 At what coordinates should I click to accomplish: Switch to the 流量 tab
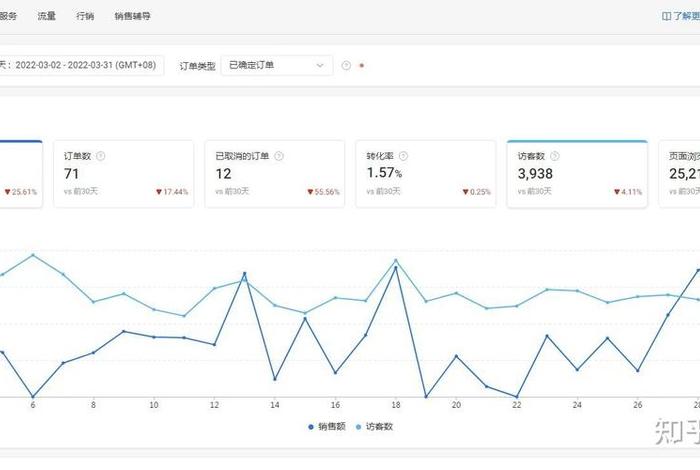pos(47,17)
